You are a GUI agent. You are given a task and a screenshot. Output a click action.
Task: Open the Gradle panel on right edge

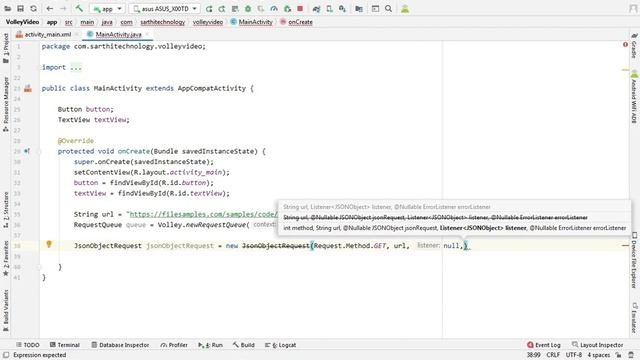click(634, 47)
